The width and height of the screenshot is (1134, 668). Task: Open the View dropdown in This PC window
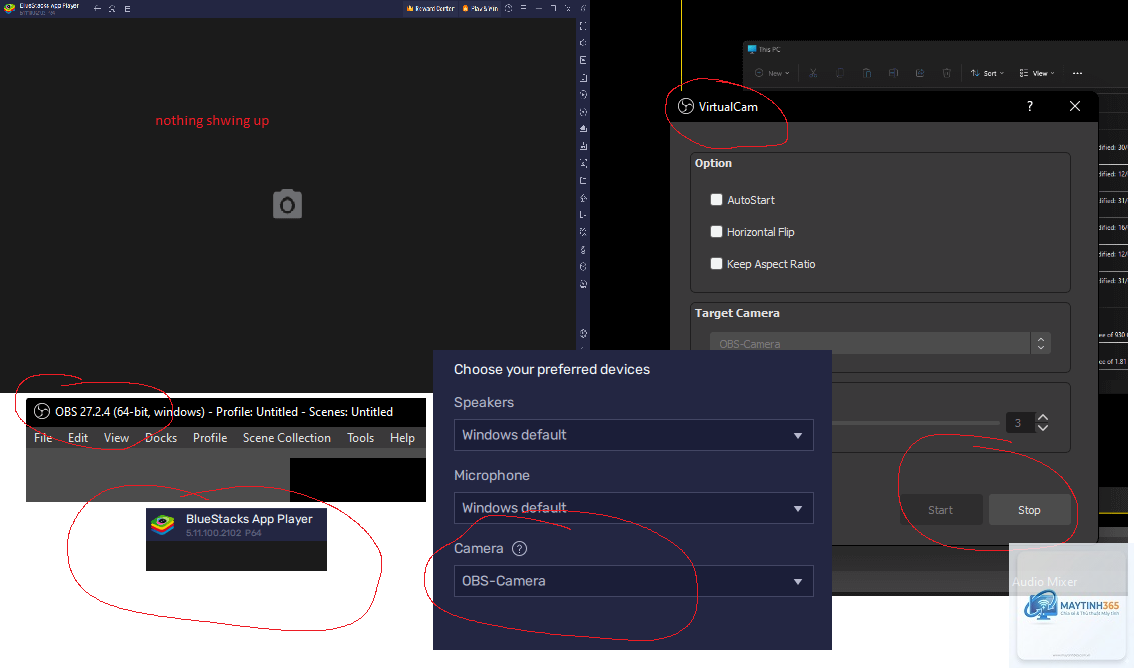[x=1037, y=73]
